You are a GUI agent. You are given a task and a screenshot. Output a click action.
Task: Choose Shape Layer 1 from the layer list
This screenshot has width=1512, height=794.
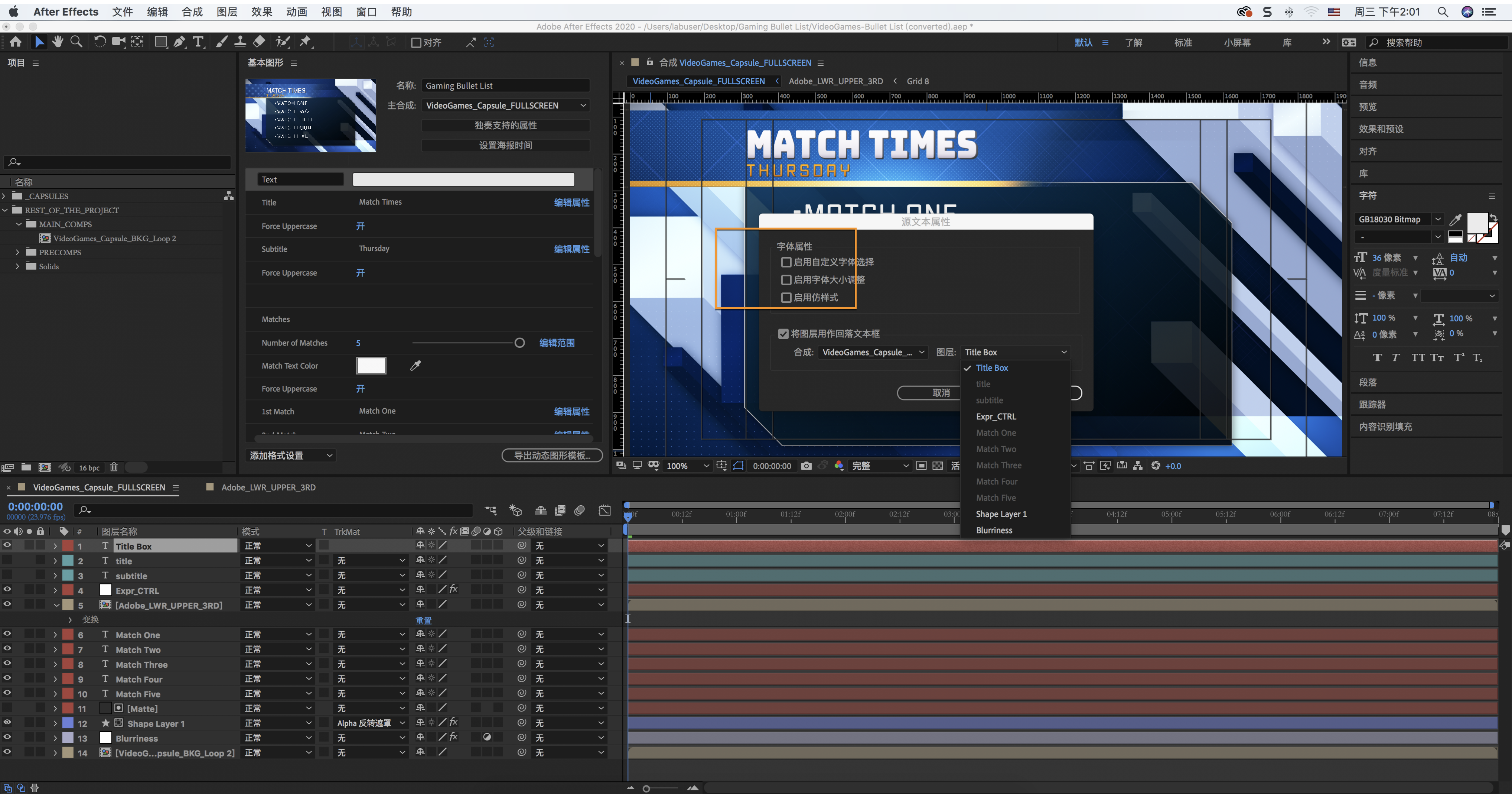point(1001,514)
